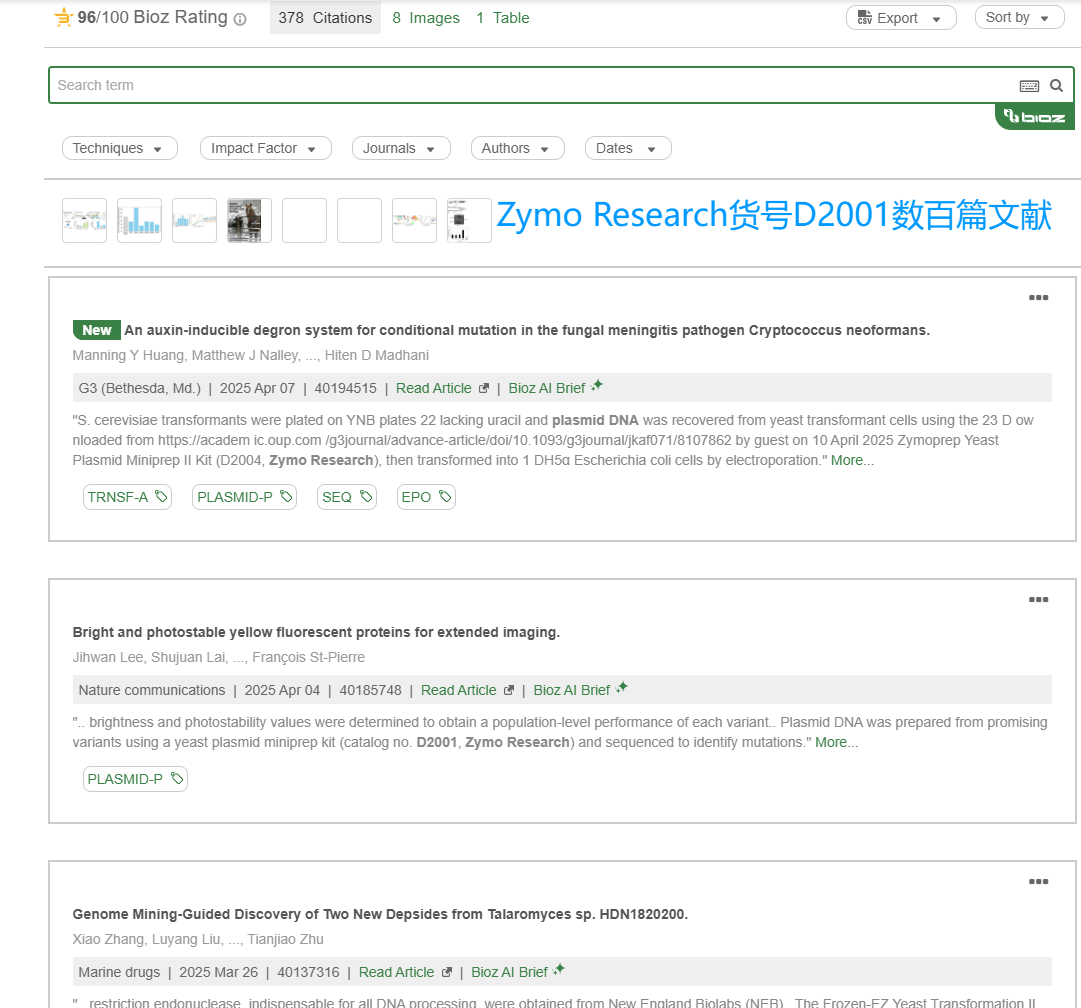This screenshot has width=1081, height=1008.
Task: Click PubMed ID 40137316
Action: [308, 972]
